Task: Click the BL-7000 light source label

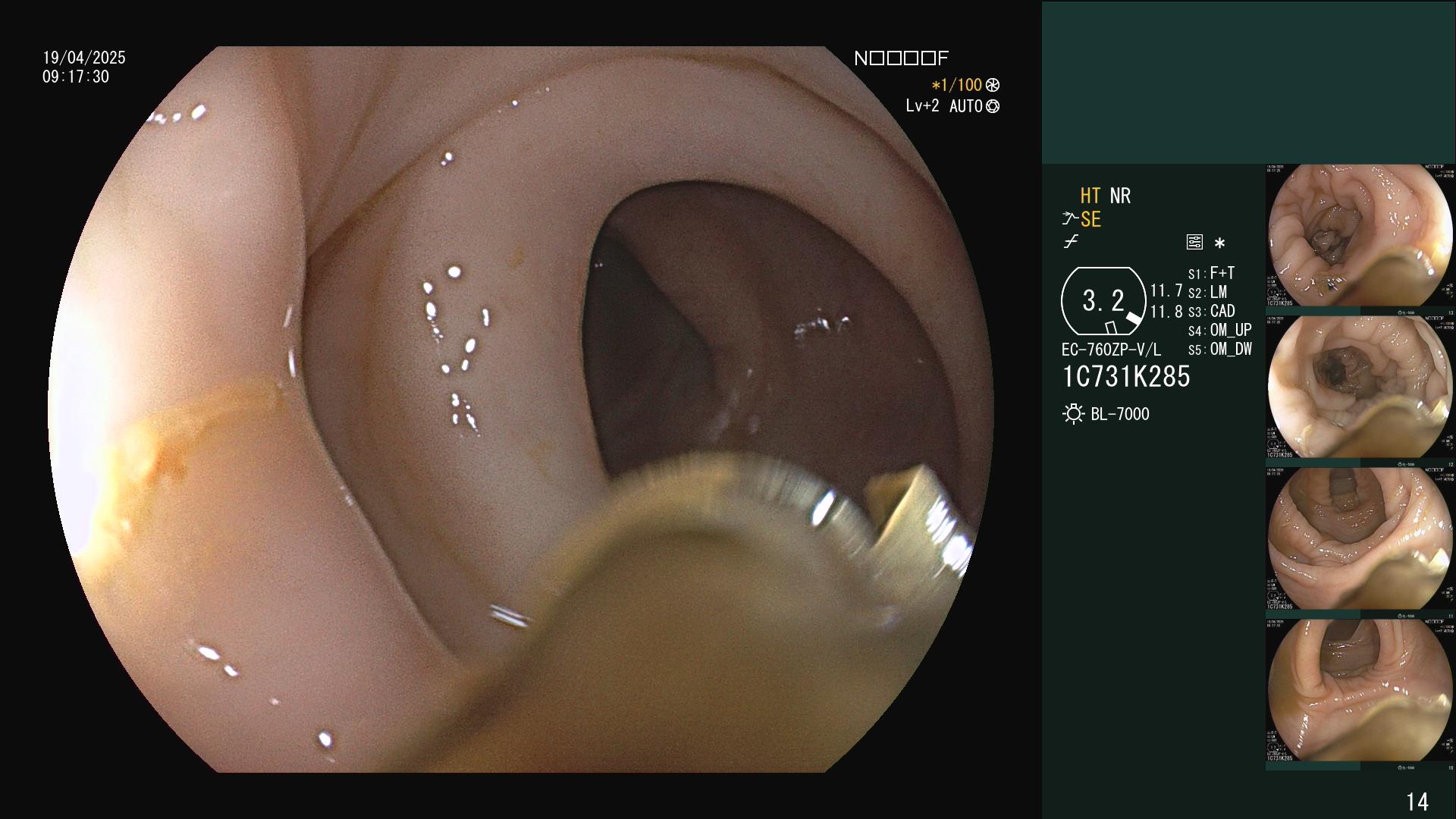Action: (1120, 414)
